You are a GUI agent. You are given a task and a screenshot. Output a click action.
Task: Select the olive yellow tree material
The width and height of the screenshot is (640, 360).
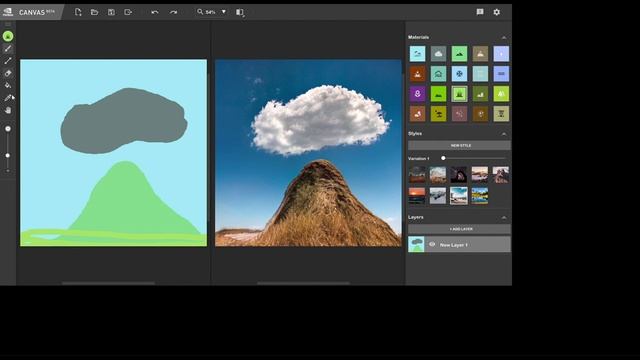point(438,114)
